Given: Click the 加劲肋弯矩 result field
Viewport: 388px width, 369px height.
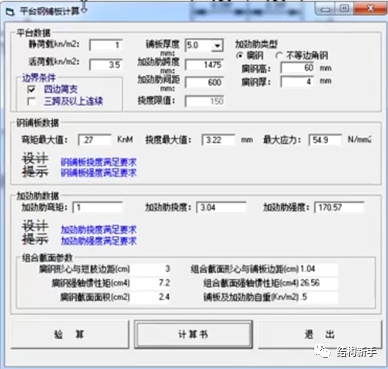Looking at the screenshot, I should coord(97,207).
